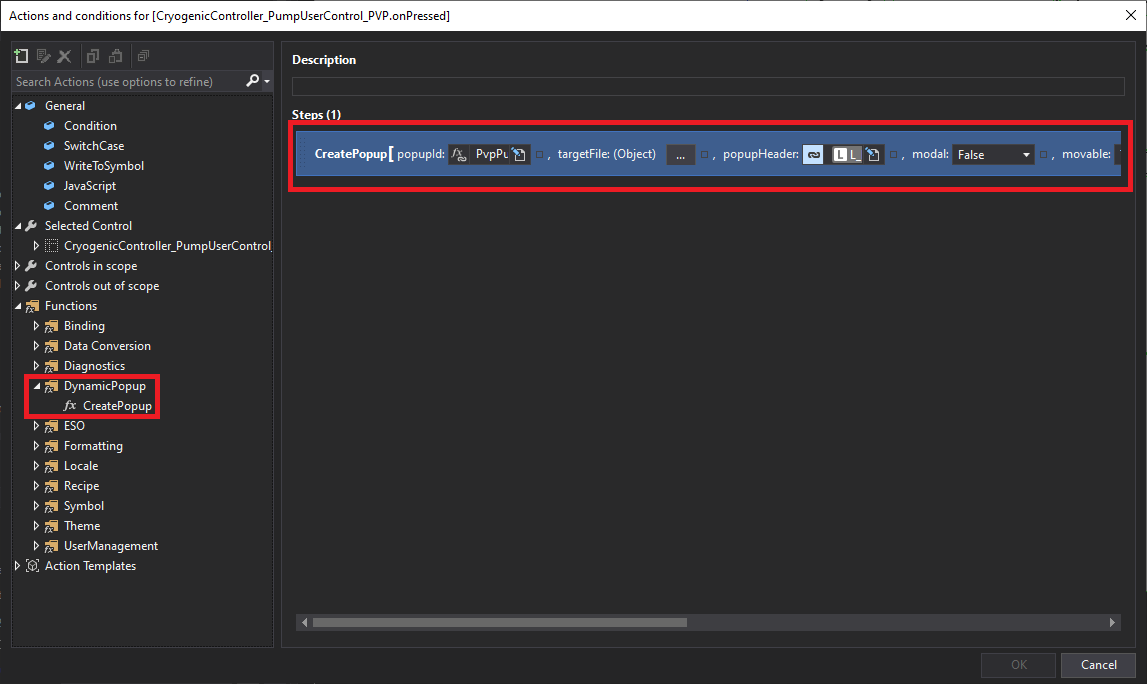1147x684 pixels.
Task: Click the magnifier search icon
Action: pyautogui.click(x=253, y=81)
